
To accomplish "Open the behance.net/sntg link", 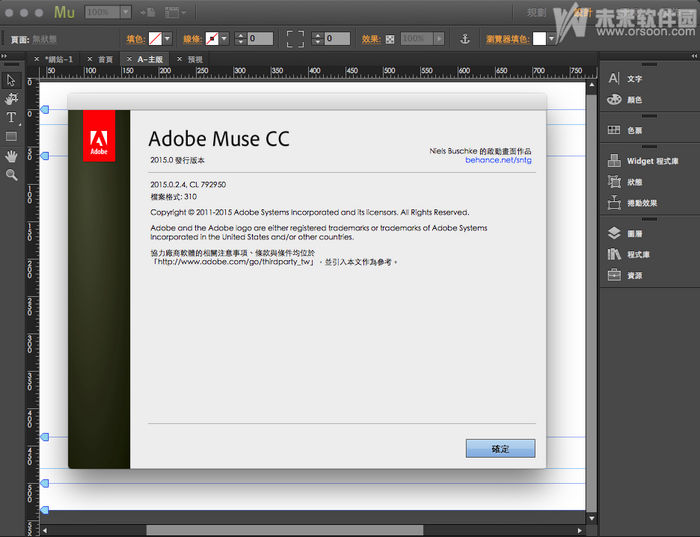I will point(498,160).
